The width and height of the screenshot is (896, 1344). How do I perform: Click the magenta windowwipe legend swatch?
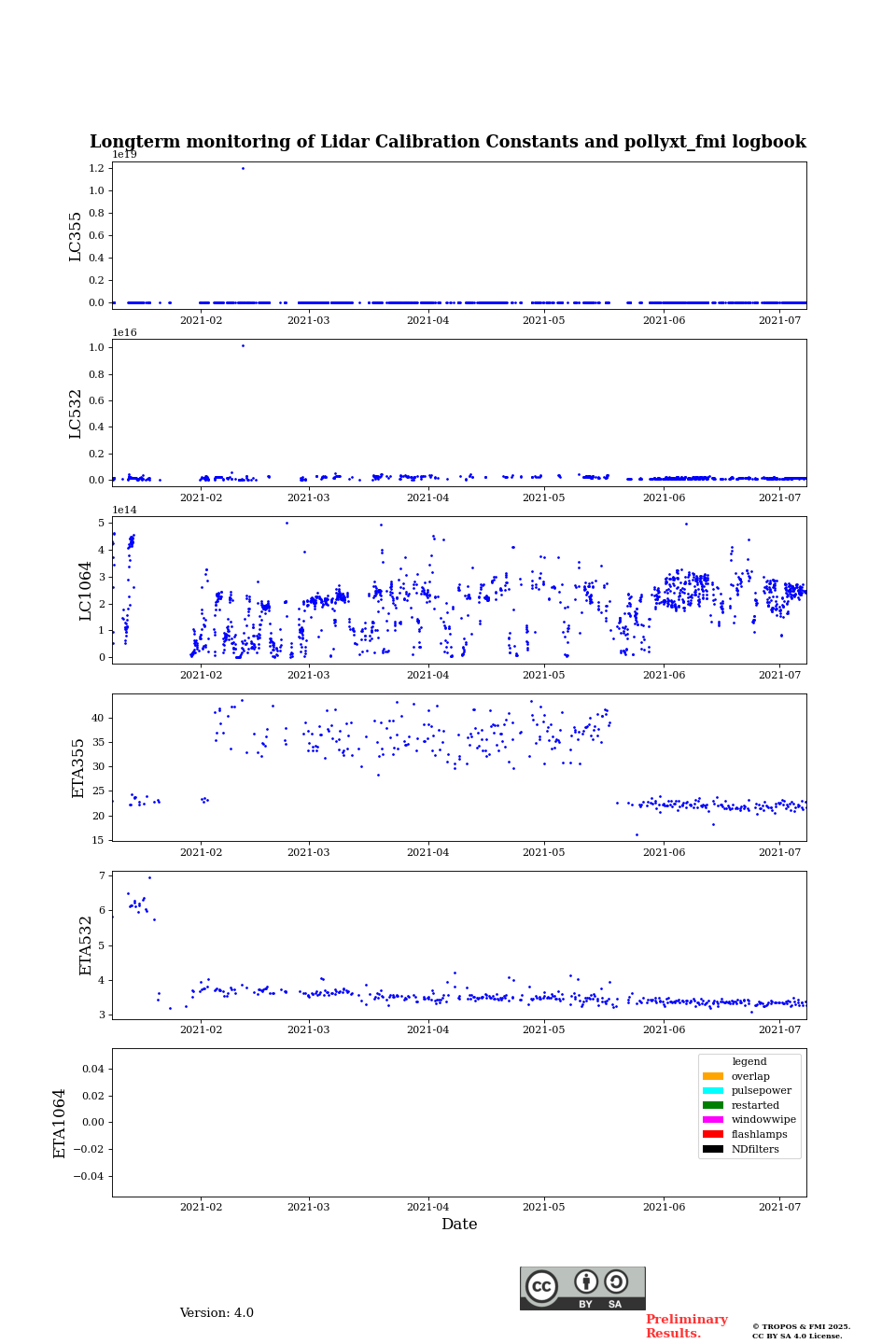point(712,1120)
